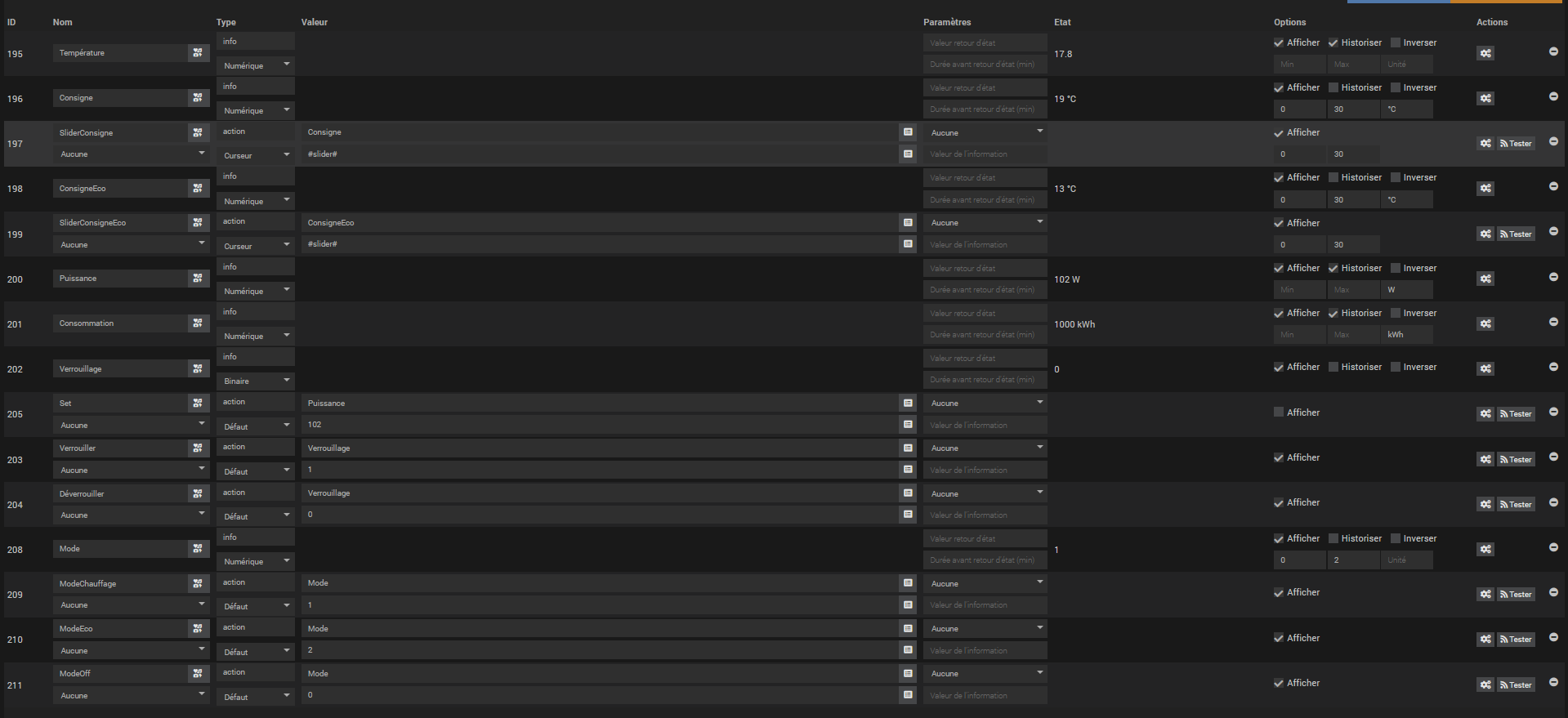Click the icon selector beside ModeOff
1568x718 pixels.
pos(198,673)
